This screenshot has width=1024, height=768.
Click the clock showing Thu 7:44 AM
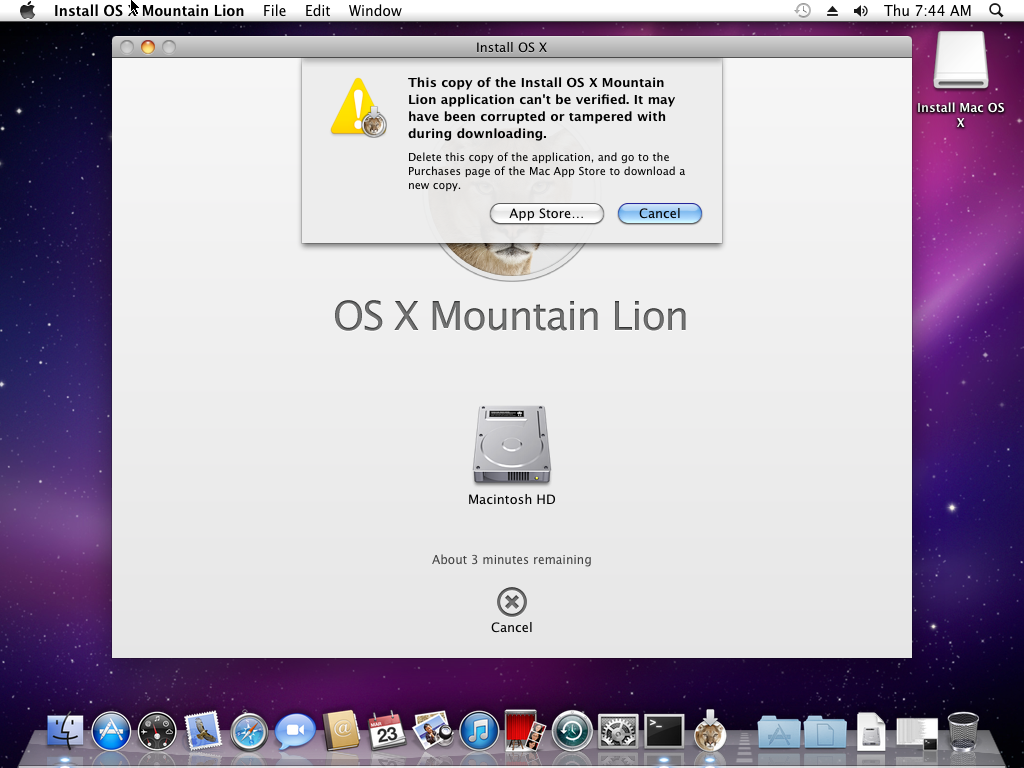point(927,10)
